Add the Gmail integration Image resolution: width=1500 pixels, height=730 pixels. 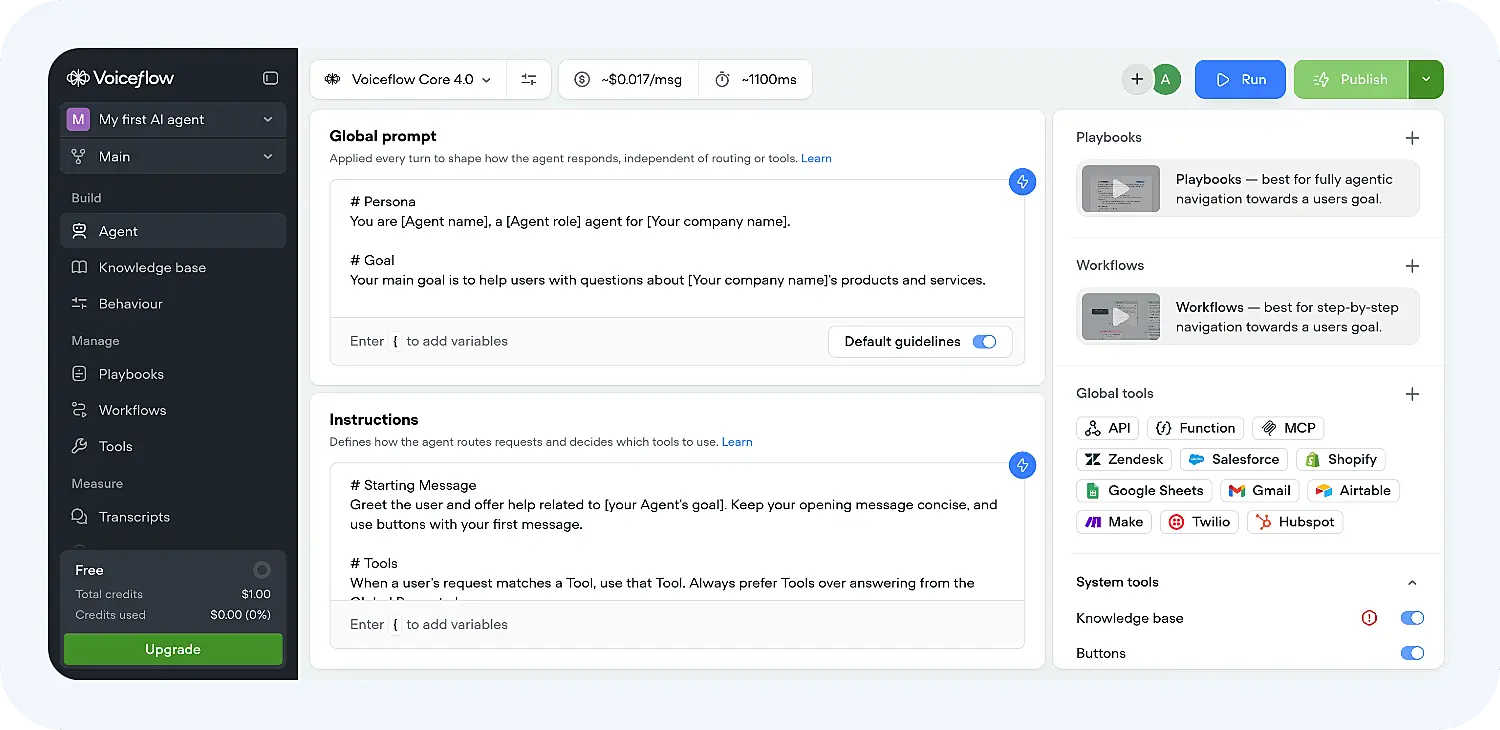(1259, 490)
